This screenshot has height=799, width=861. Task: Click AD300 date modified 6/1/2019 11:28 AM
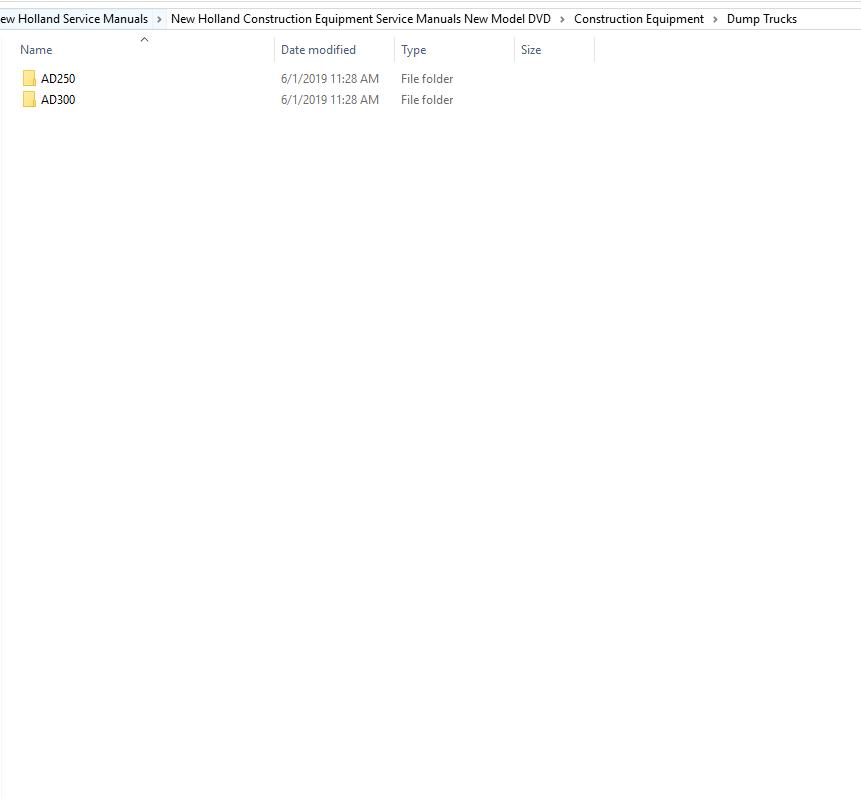330,99
